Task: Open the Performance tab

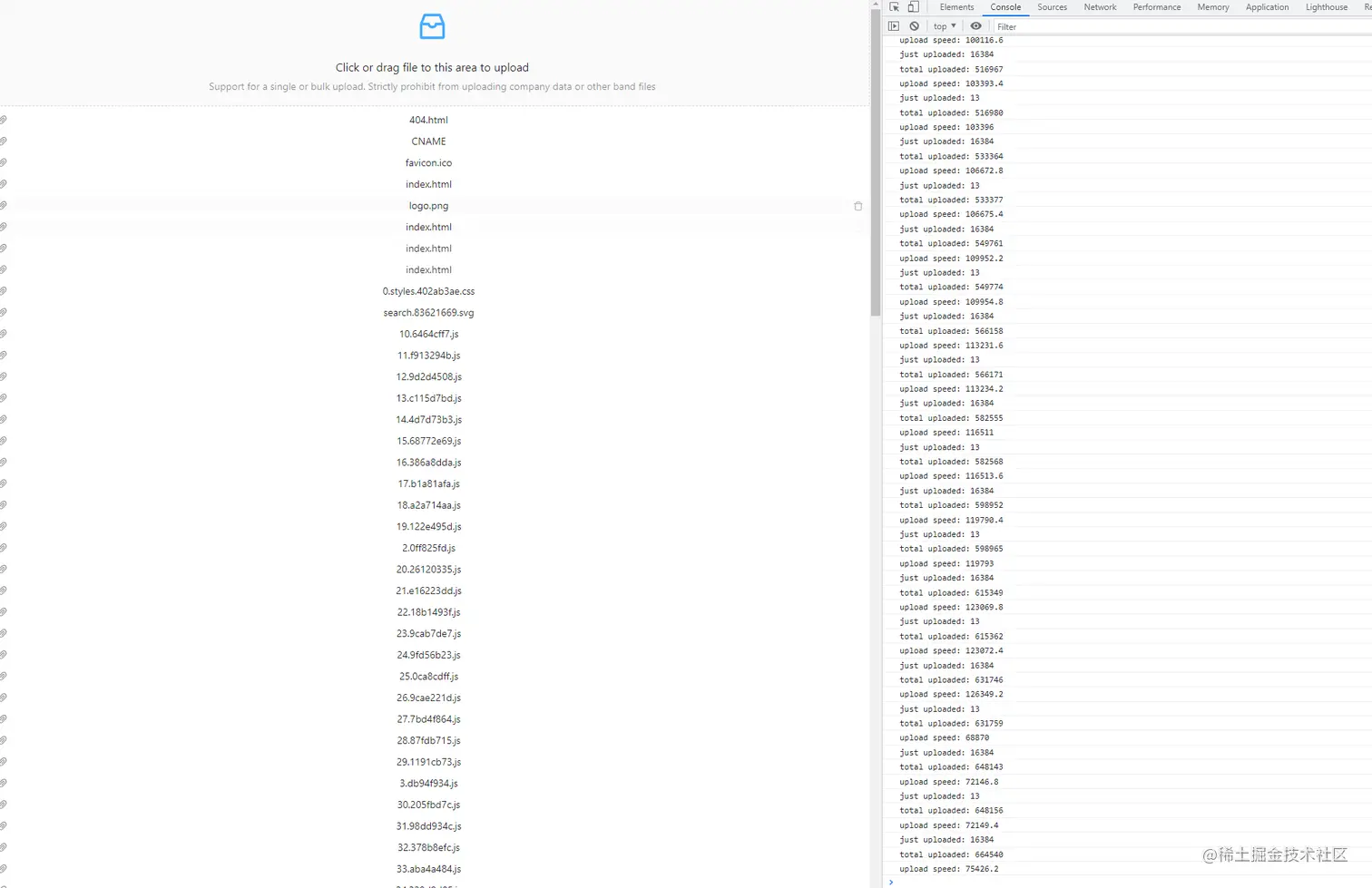Action: (x=1157, y=7)
